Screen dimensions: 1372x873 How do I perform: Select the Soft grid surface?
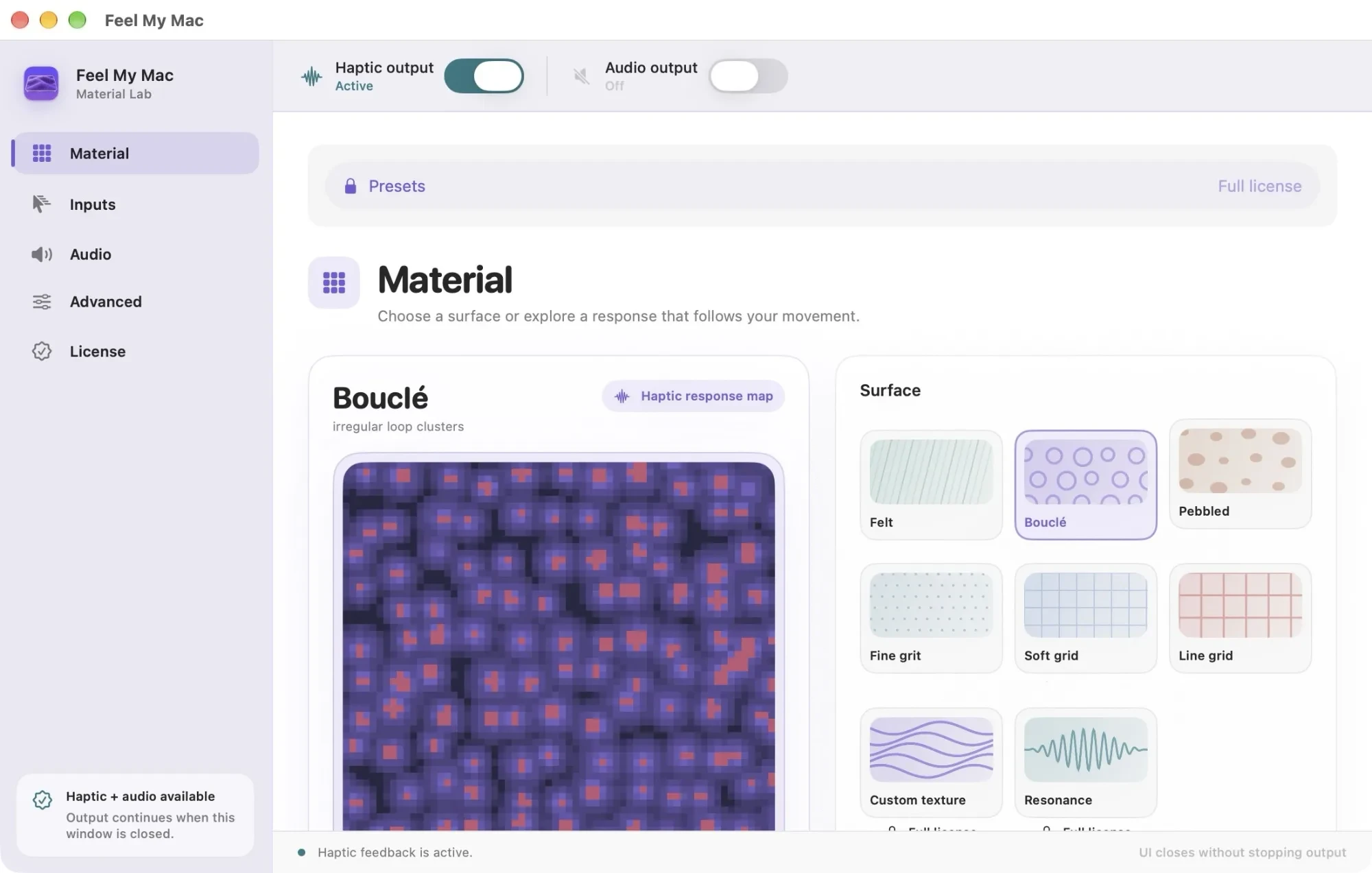pos(1085,619)
